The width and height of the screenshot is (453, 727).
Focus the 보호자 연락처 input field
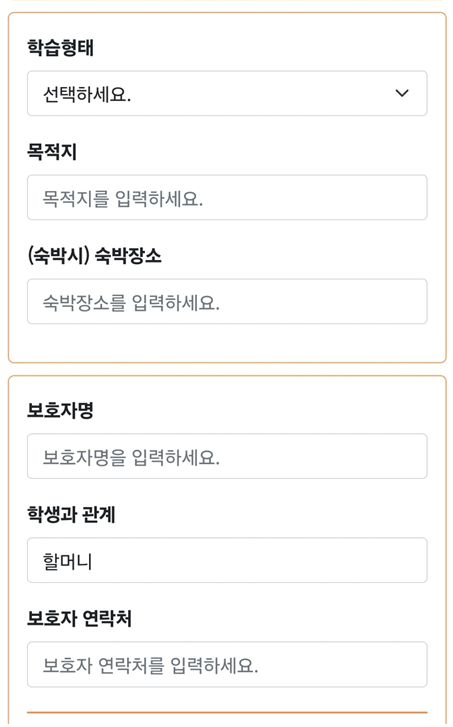(227, 664)
